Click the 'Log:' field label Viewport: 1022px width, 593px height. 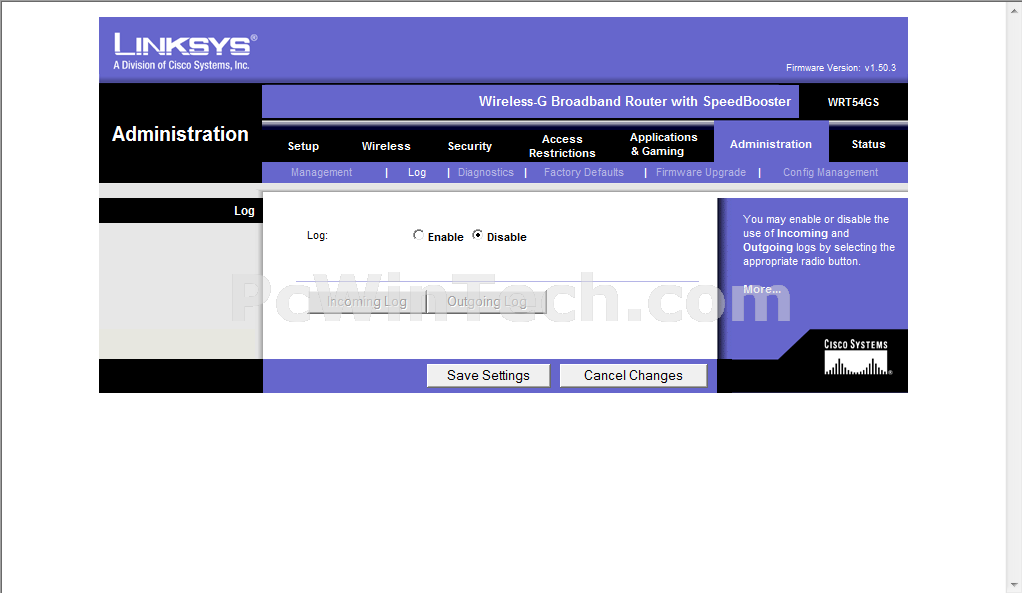pyautogui.click(x=317, y=235)
